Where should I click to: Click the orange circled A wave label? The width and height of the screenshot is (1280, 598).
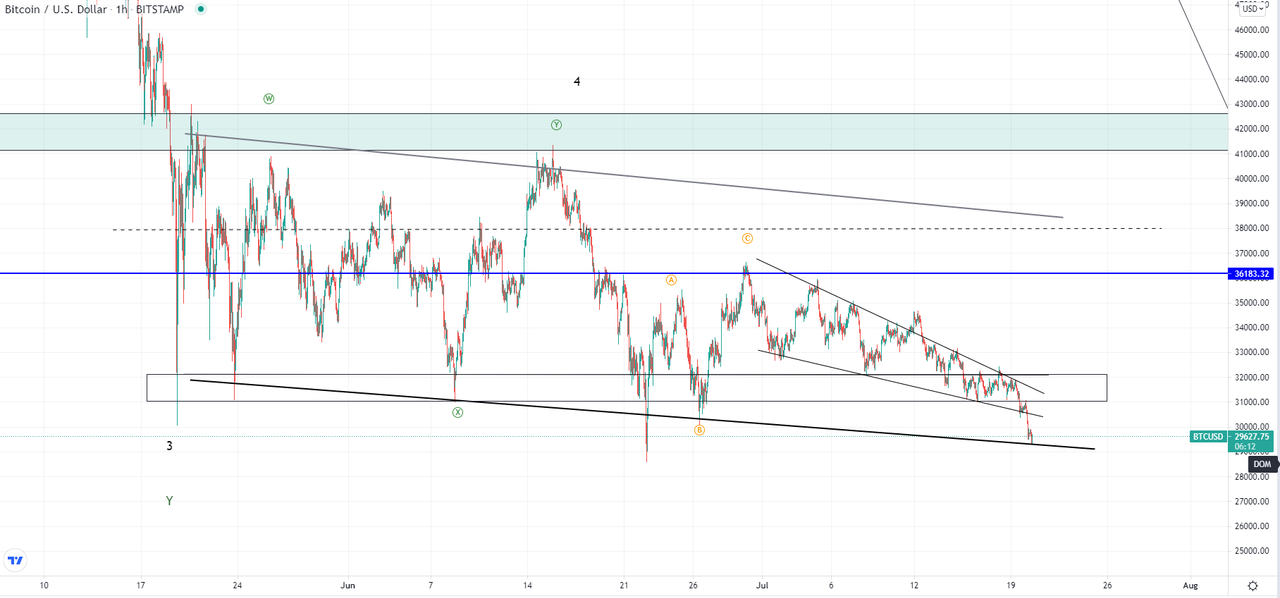coord(671,280)
